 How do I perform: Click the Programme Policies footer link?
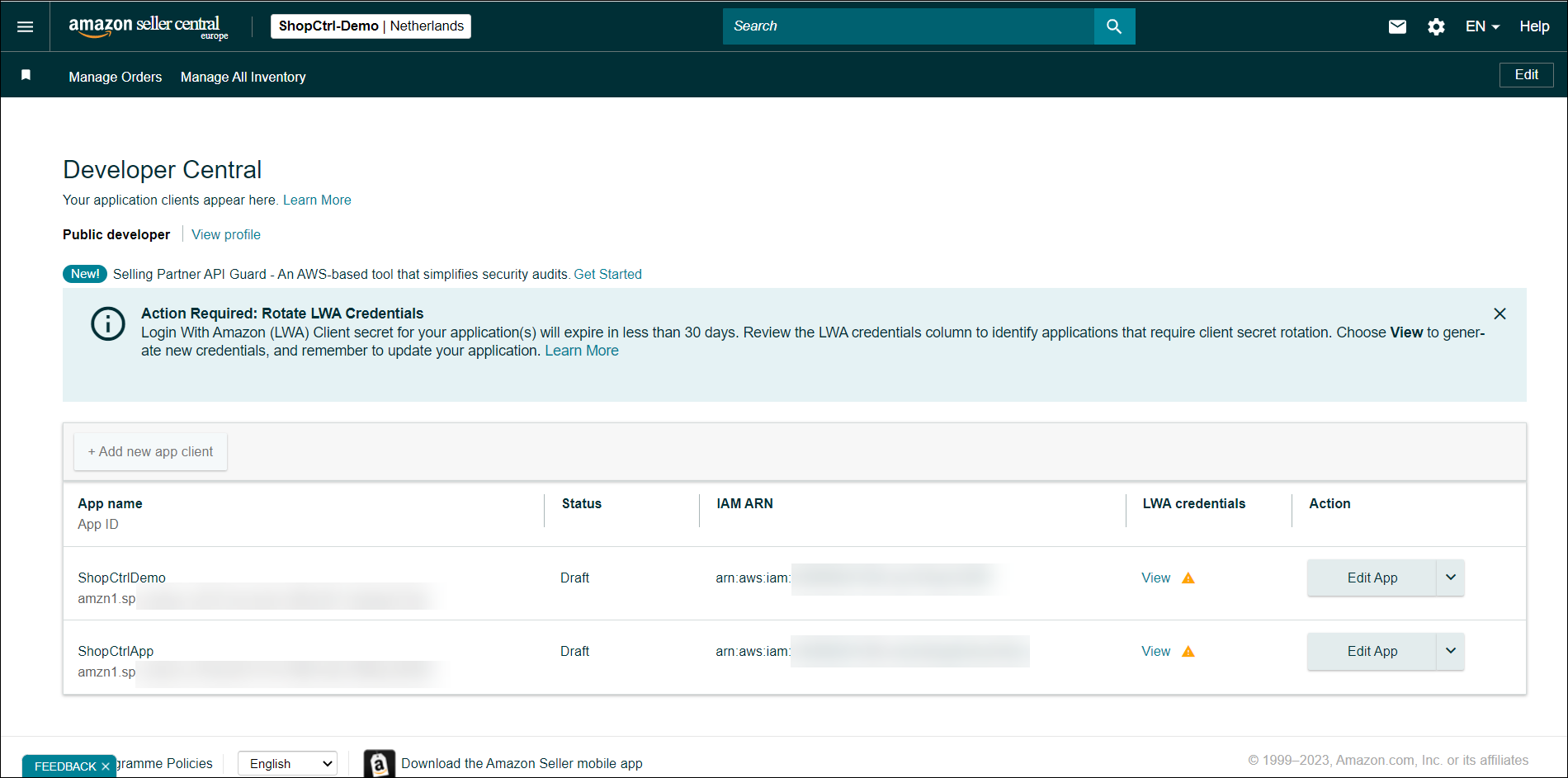click(165, 763)
